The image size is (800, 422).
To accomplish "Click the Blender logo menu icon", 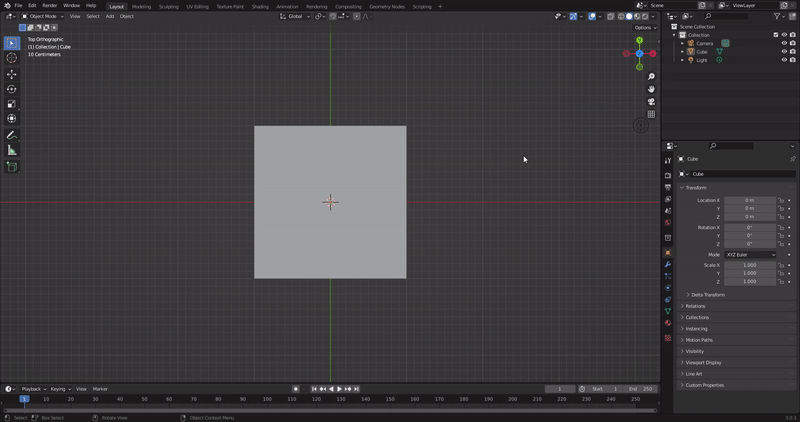I will click(7, 6).
